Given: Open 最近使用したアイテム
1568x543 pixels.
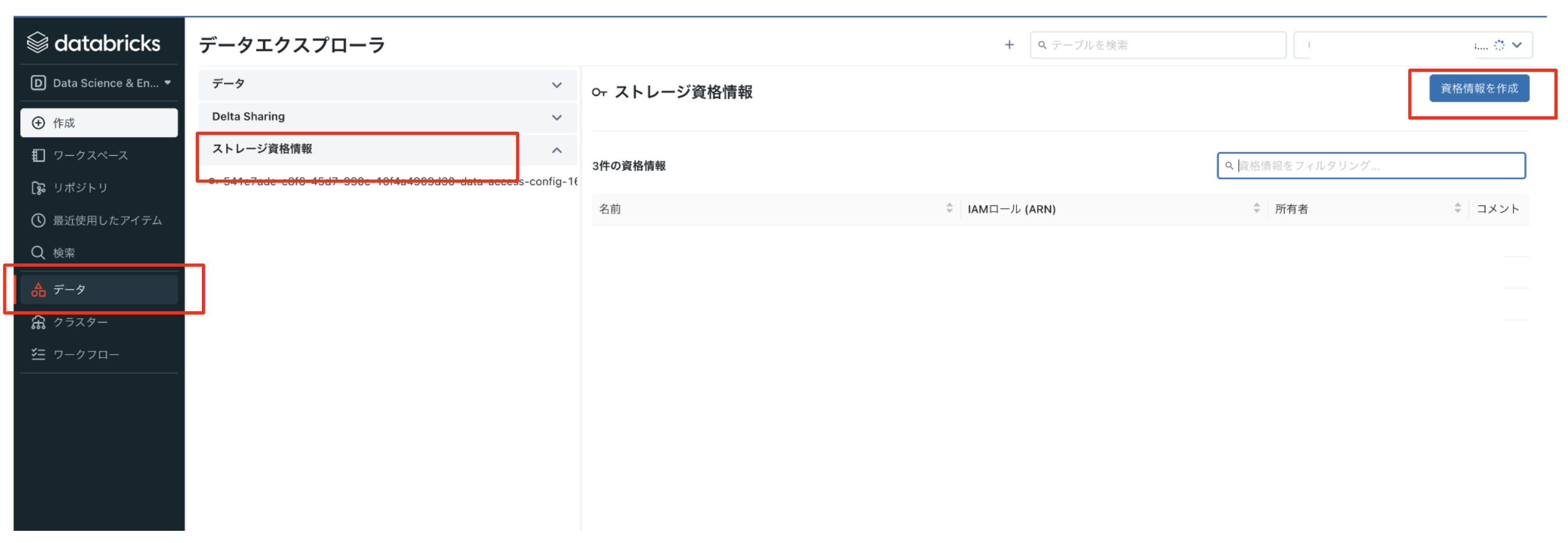Looking at the screenshot, I should [99, 220].
